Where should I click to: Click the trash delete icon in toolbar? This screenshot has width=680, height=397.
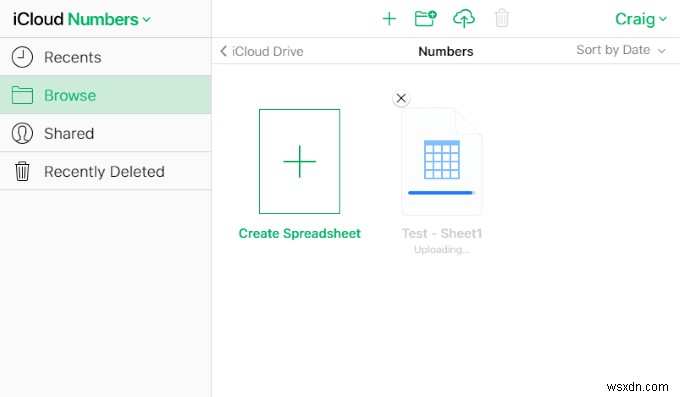[502, 18]
